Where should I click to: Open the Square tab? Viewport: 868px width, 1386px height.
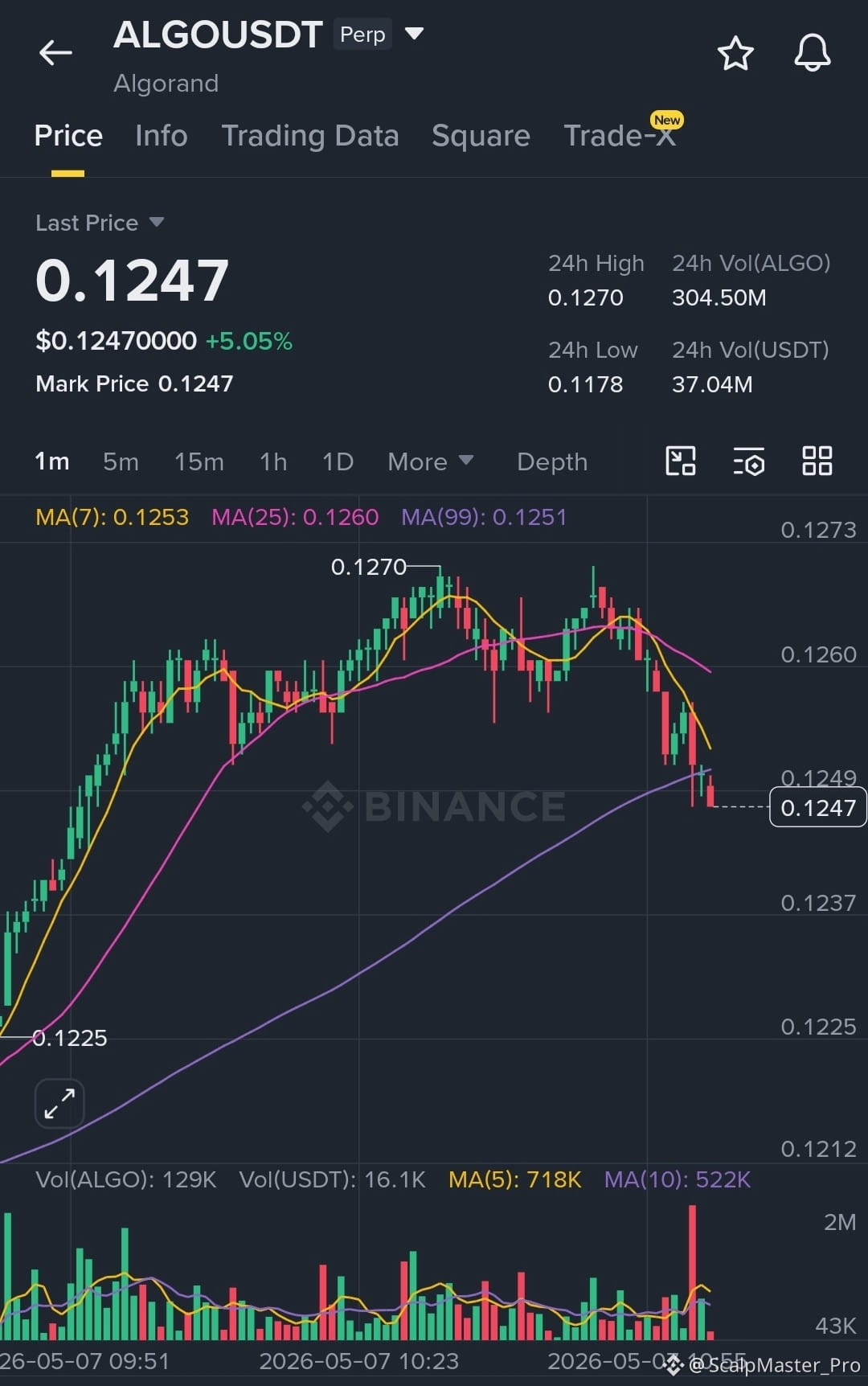coord(481,136)
